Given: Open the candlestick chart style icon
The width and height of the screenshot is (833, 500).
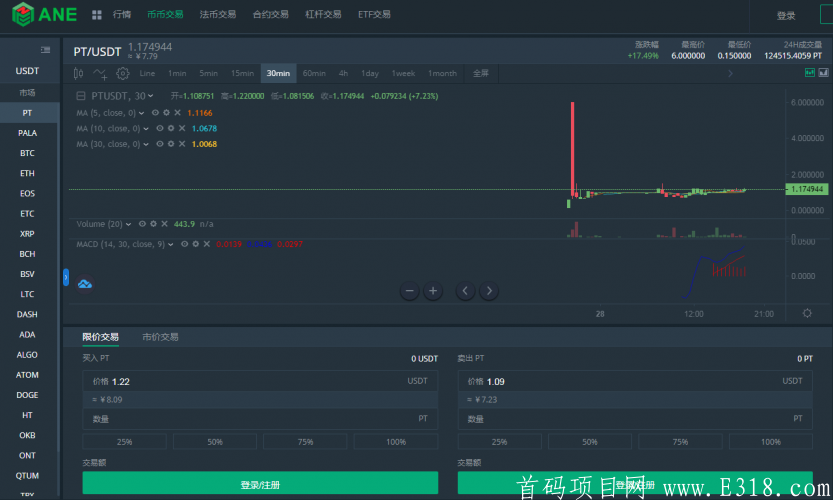Looking at the screenshot, I should [79, 73].
